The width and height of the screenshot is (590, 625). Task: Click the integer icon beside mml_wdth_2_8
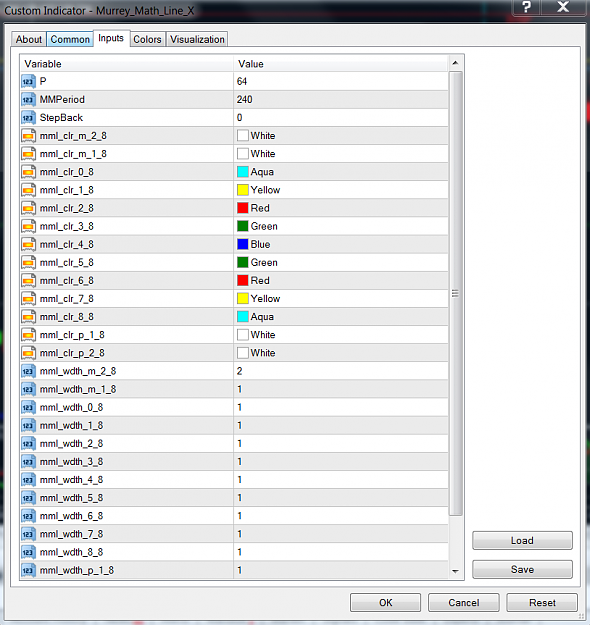(x=28, y=444)
